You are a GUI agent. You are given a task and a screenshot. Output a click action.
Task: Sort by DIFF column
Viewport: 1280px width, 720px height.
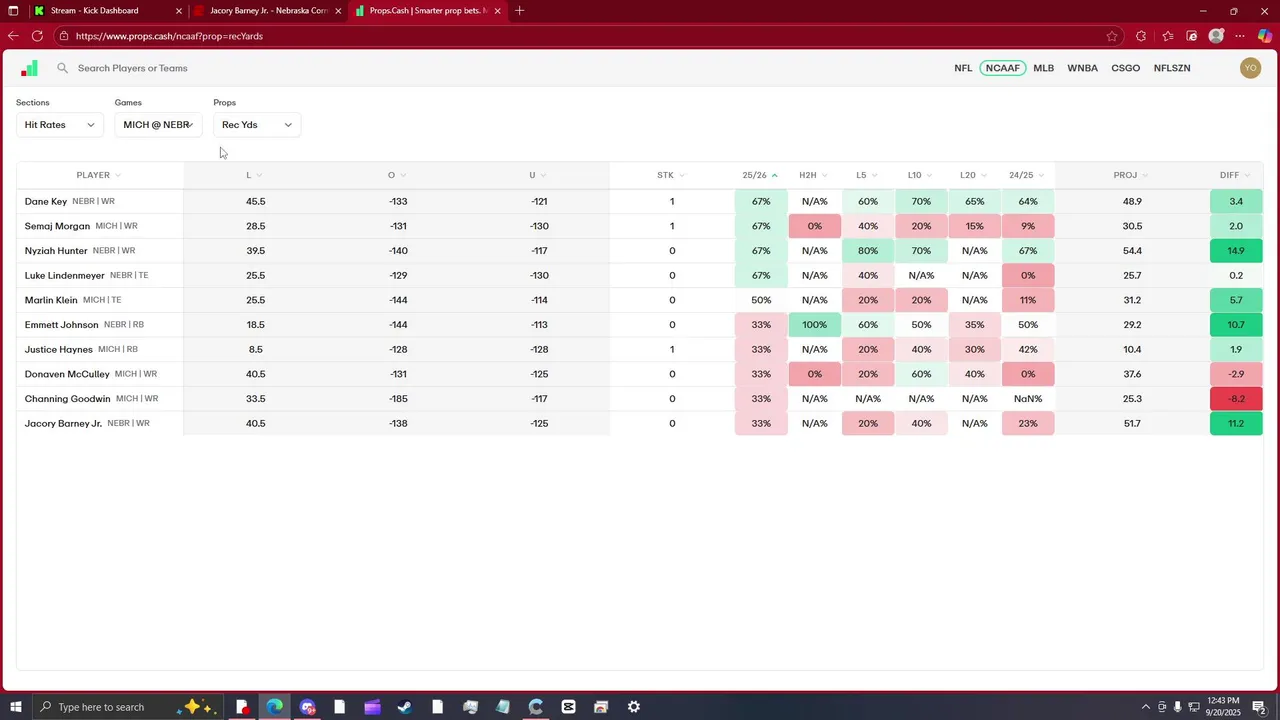[1235, 175]
